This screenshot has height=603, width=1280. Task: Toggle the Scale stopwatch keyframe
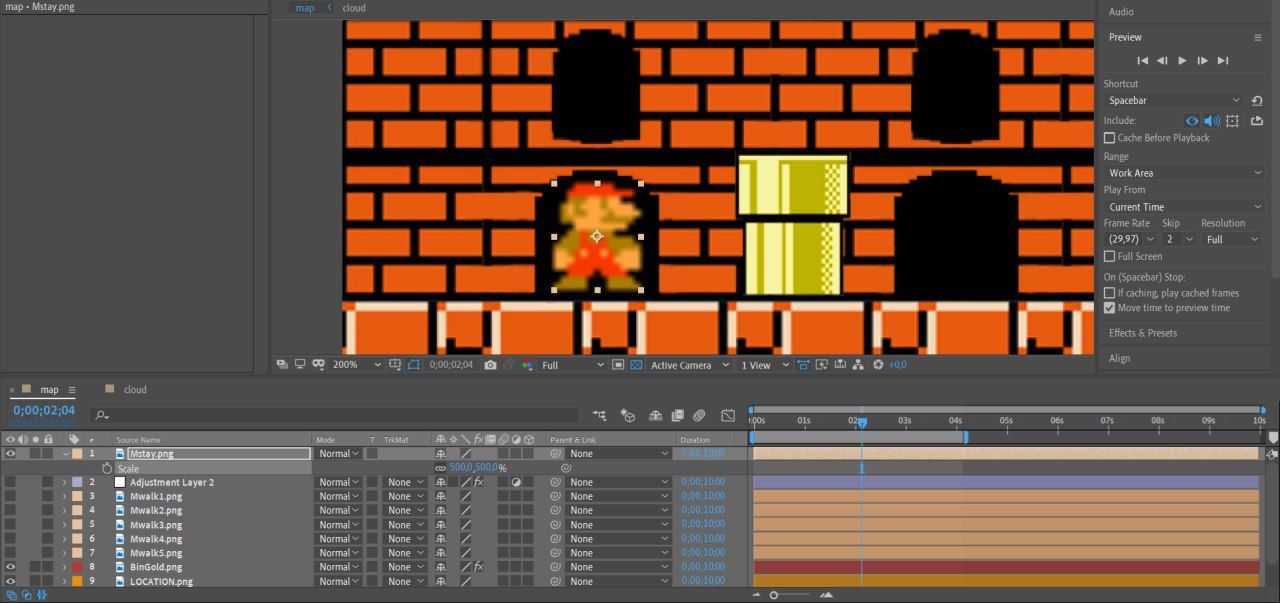[107, 468]
